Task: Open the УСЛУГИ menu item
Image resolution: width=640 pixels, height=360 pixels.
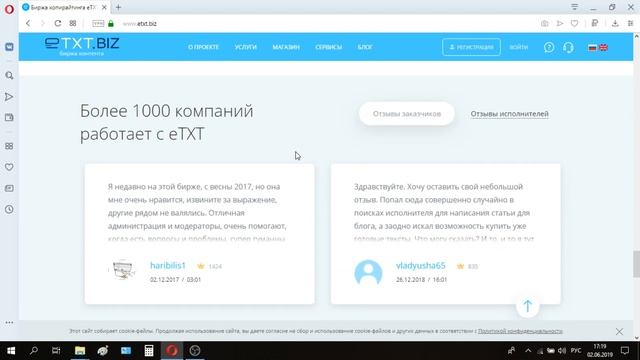Action: coord(245,47)
